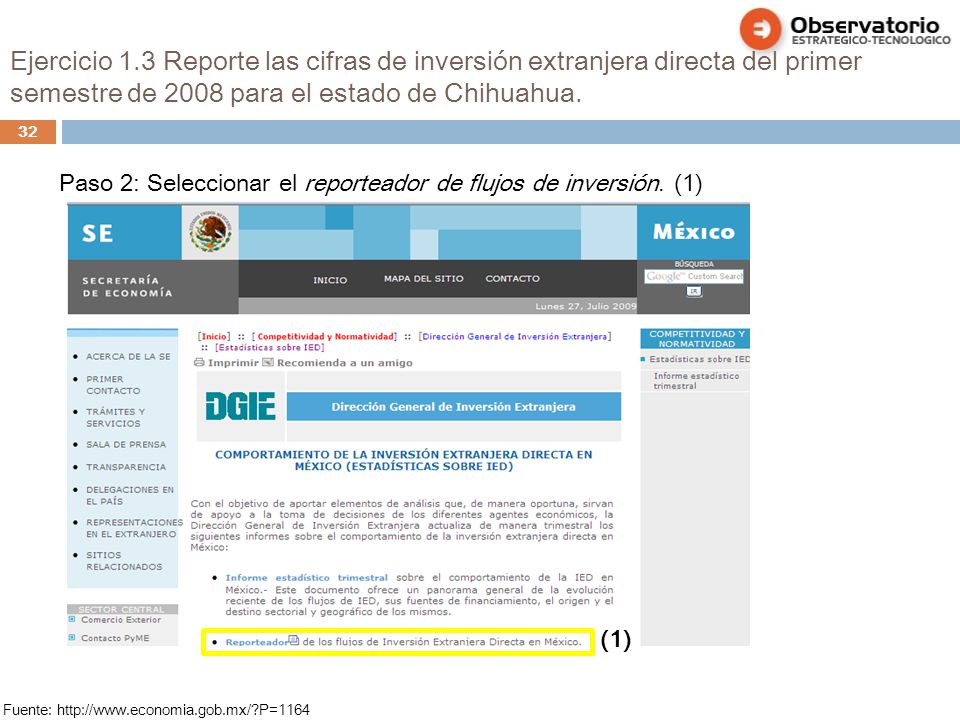Click the COMPETITIVIDAD Y NORMATIVIDAD panel header
Image resolution: width=960 pixels, height=720 pixels.
point(695,339)
